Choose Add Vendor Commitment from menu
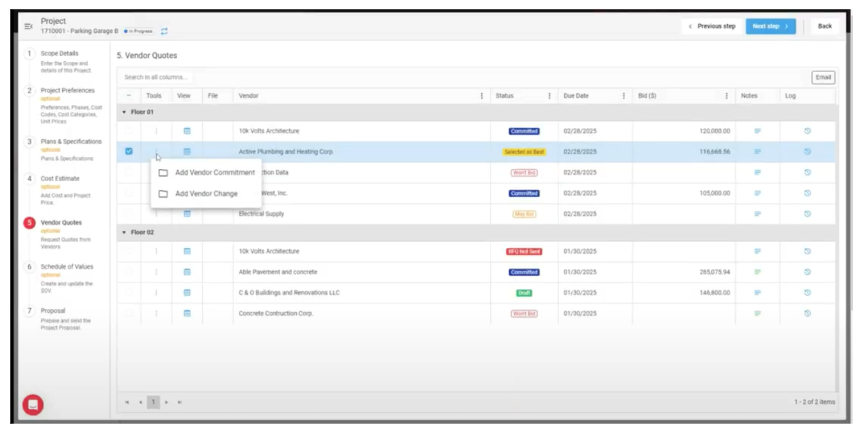The image size is (864, 433). pyautogui.click(x=214, y=172)
